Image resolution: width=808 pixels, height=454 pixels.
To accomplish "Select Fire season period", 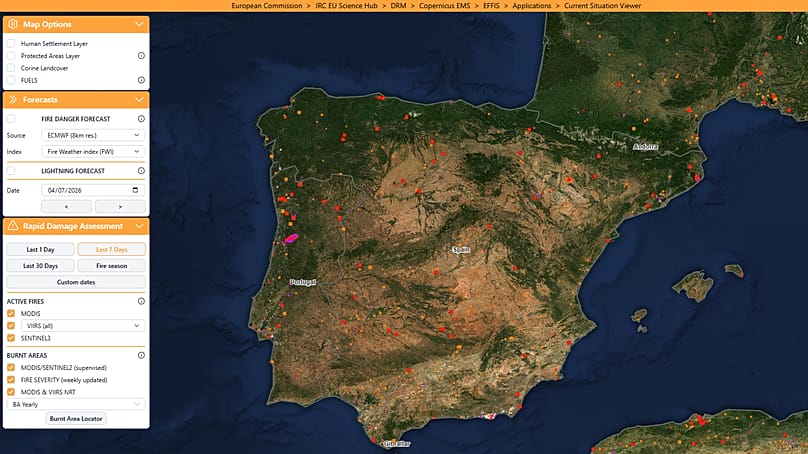I will pos(111,266).
